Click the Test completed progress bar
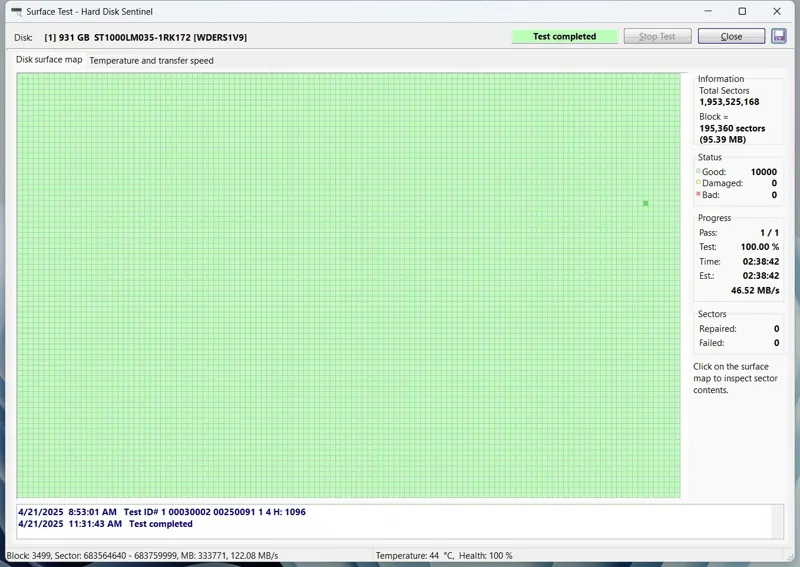Screen dimensions: 800x567 click(564, 36)
